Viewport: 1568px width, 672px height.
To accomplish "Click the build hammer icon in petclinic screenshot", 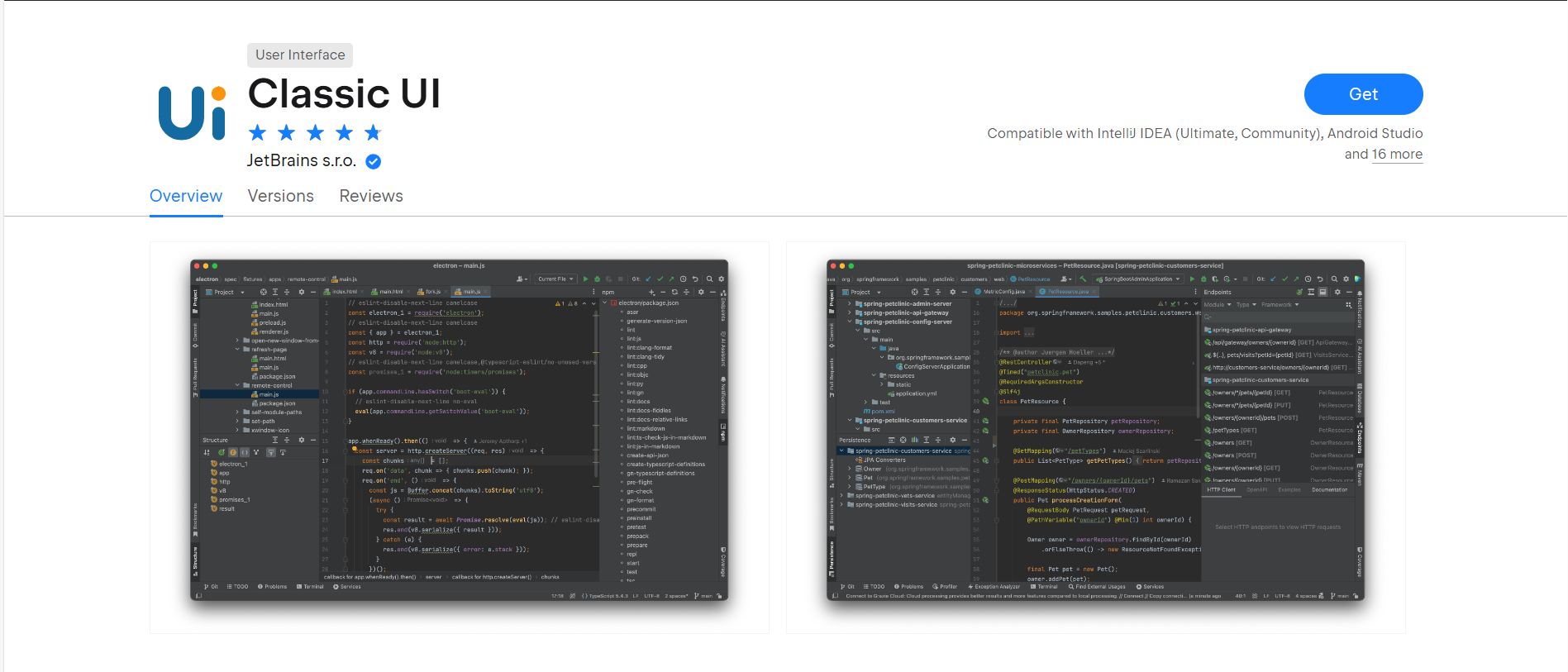I will (x=1083, y=279).
